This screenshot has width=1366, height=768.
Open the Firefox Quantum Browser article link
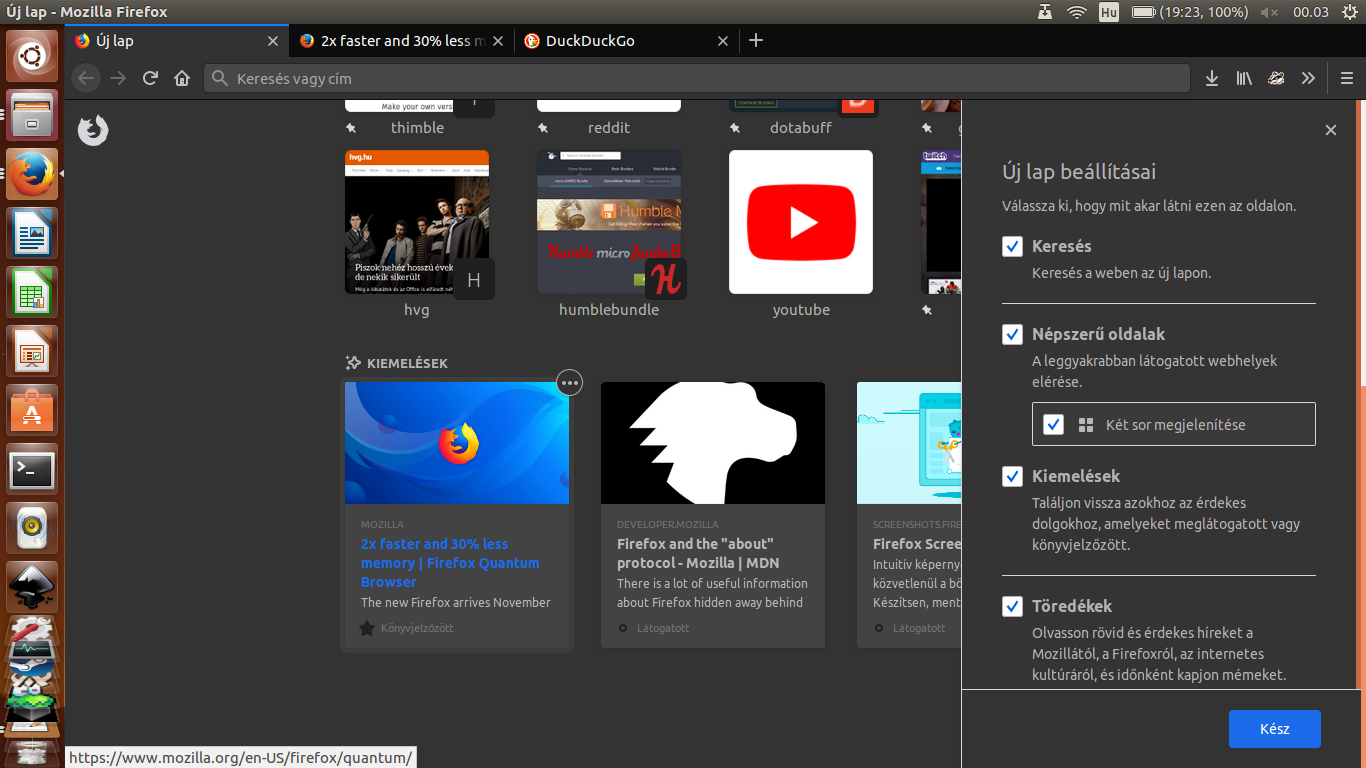click(449, 563)
